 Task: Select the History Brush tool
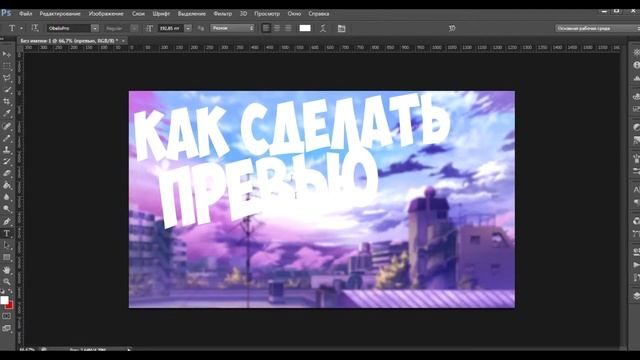pyautogui.click(x=7, y=162)
